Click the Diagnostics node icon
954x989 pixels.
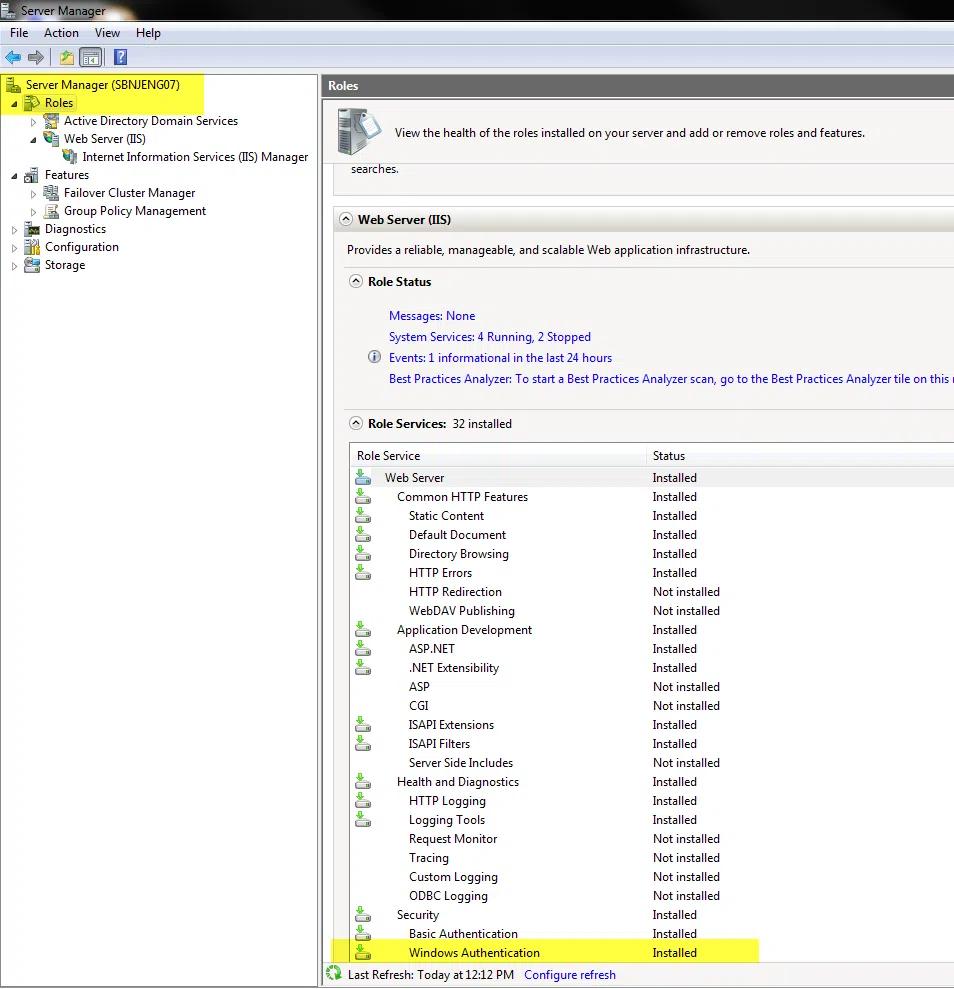(x=32, y=229)
